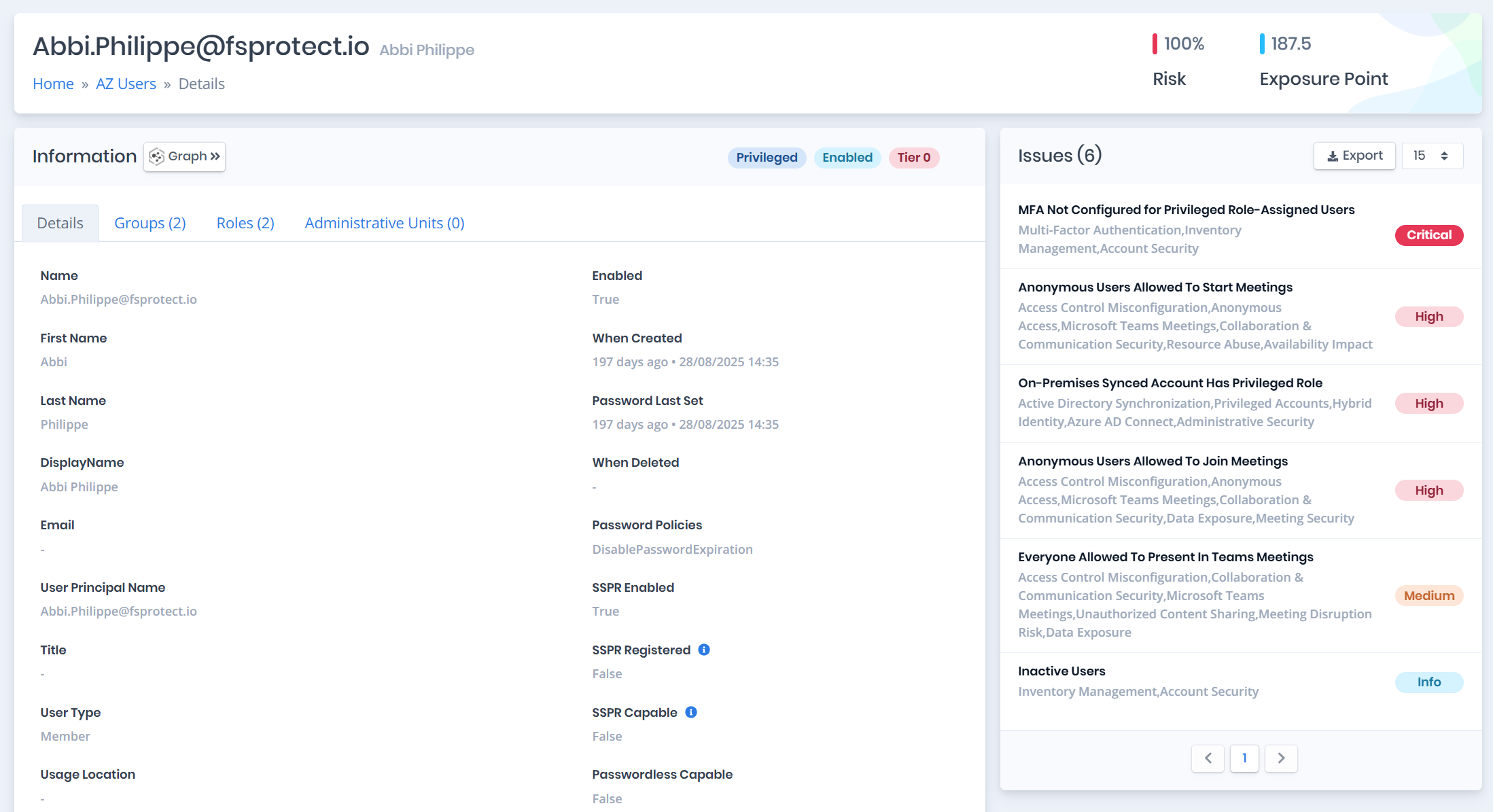Viewport: 1493px width, 812px height.
Task: Switch to the Roles (2) tab
Action: click(245, 223)
